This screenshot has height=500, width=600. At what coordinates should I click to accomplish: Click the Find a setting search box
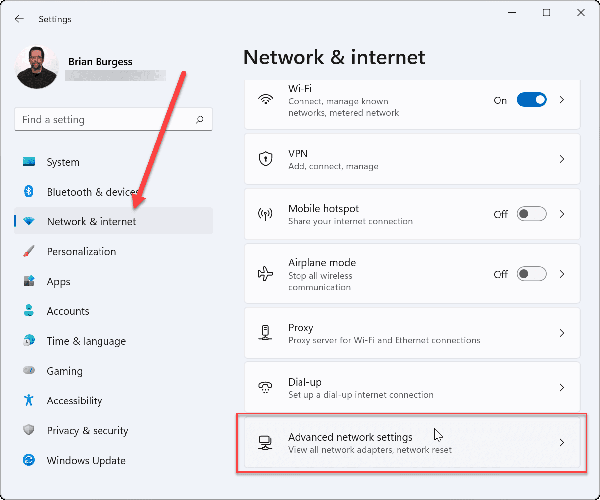click(x=113, y=119)
